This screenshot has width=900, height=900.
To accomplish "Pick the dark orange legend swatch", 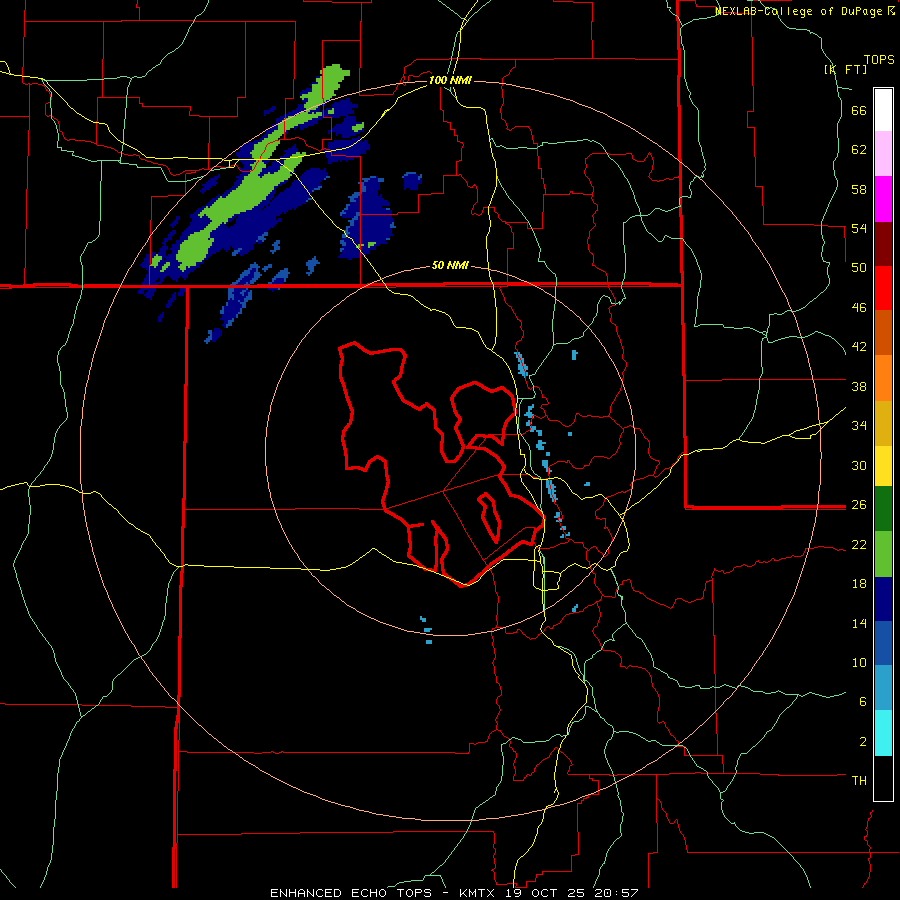I will [883, 332].
